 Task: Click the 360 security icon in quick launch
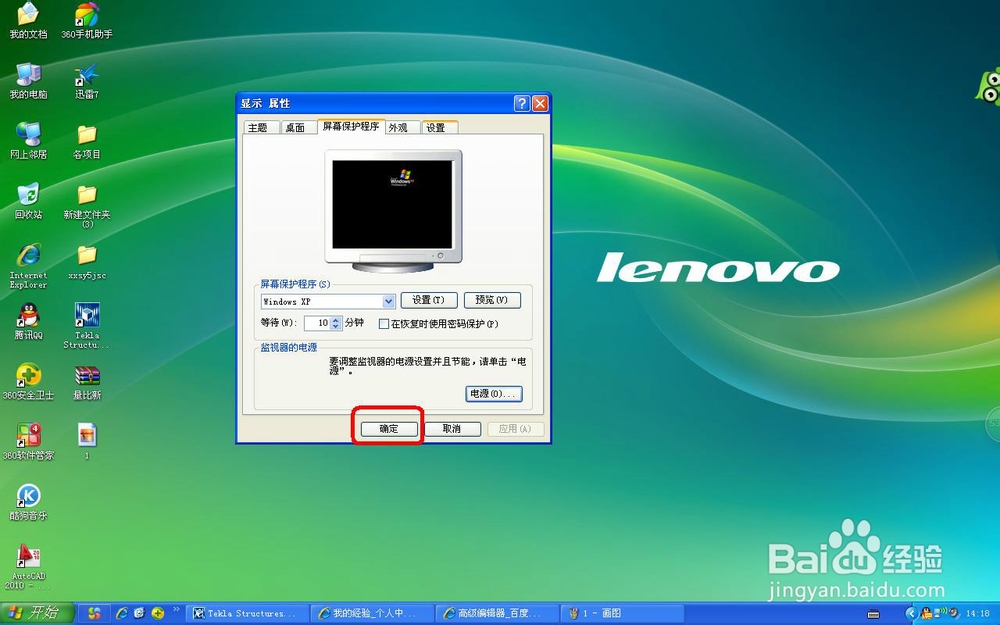(x=158, y=613)
